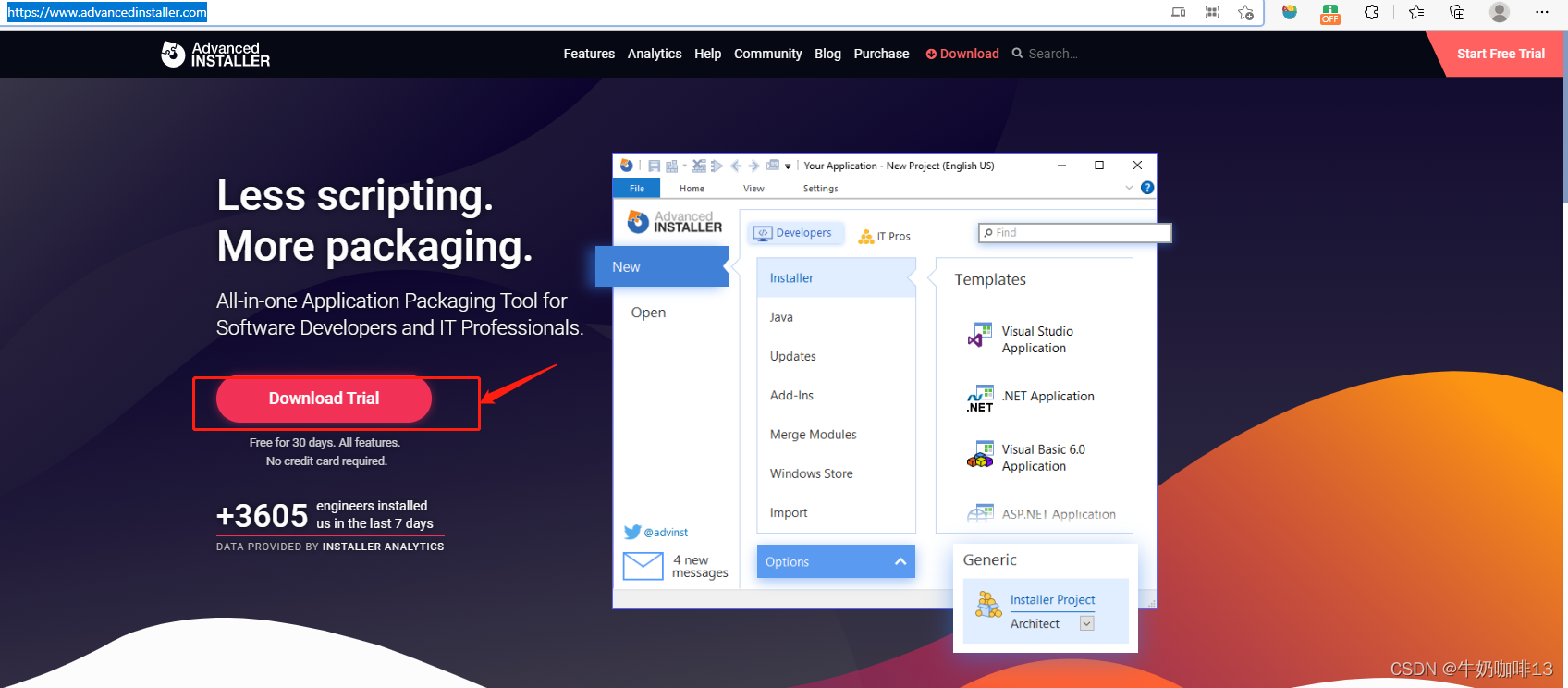The image size is (1568, 688).
Task: Click the File ribbon tab
Action: pyautogui.click(x=637, y=188)
